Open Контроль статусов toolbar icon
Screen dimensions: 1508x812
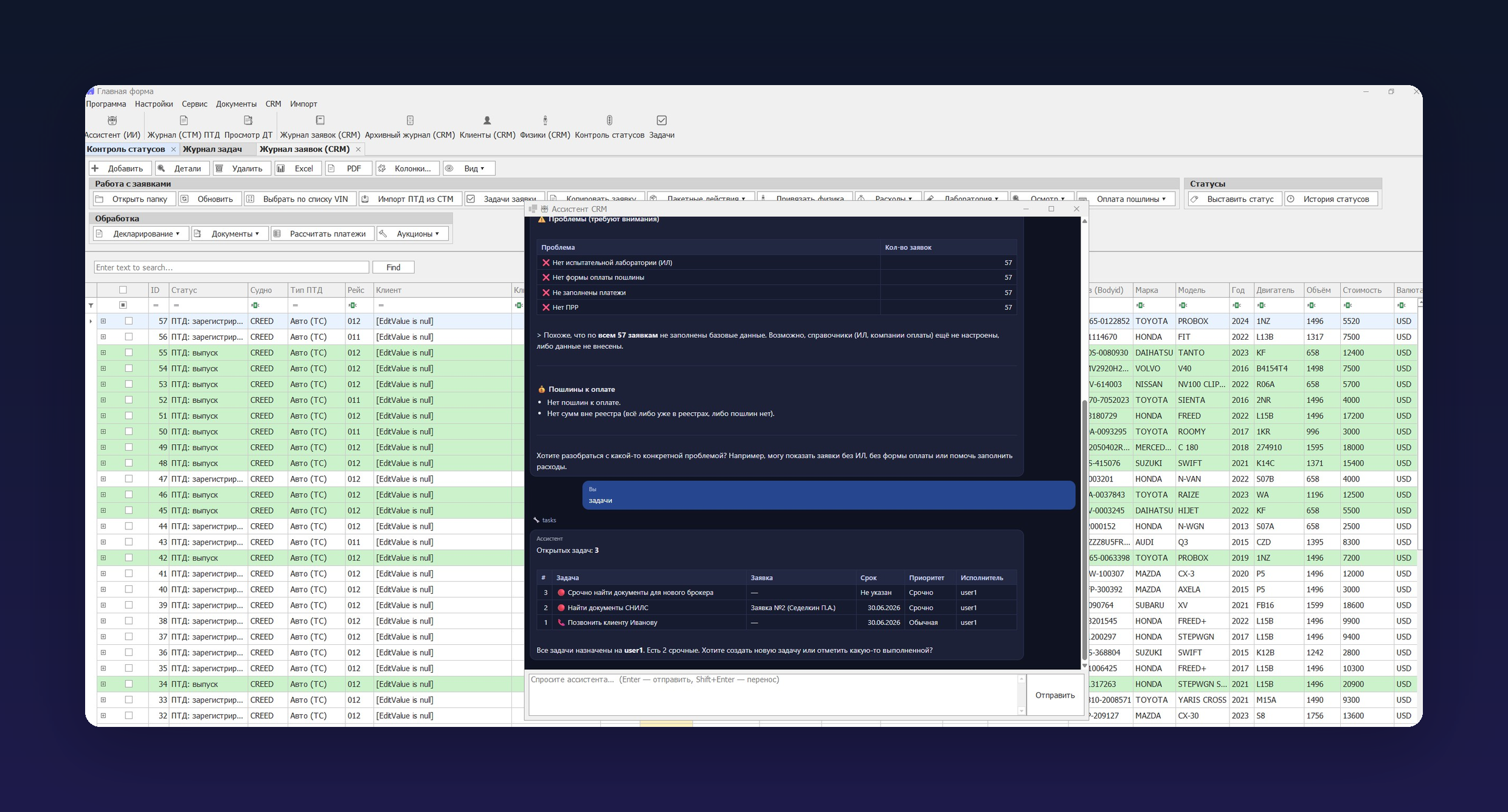609,127
